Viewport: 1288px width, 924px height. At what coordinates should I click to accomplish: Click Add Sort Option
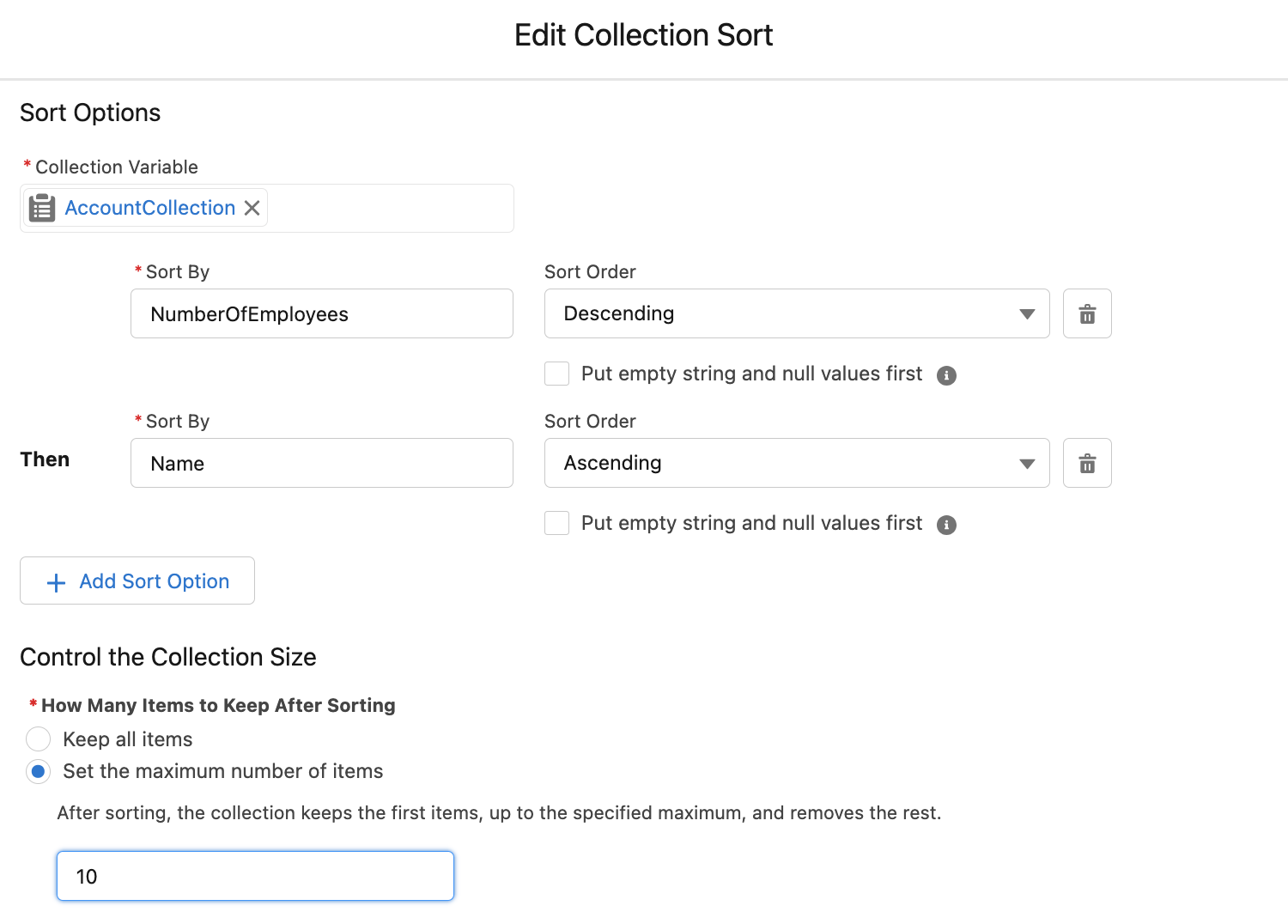coord(137,581)
